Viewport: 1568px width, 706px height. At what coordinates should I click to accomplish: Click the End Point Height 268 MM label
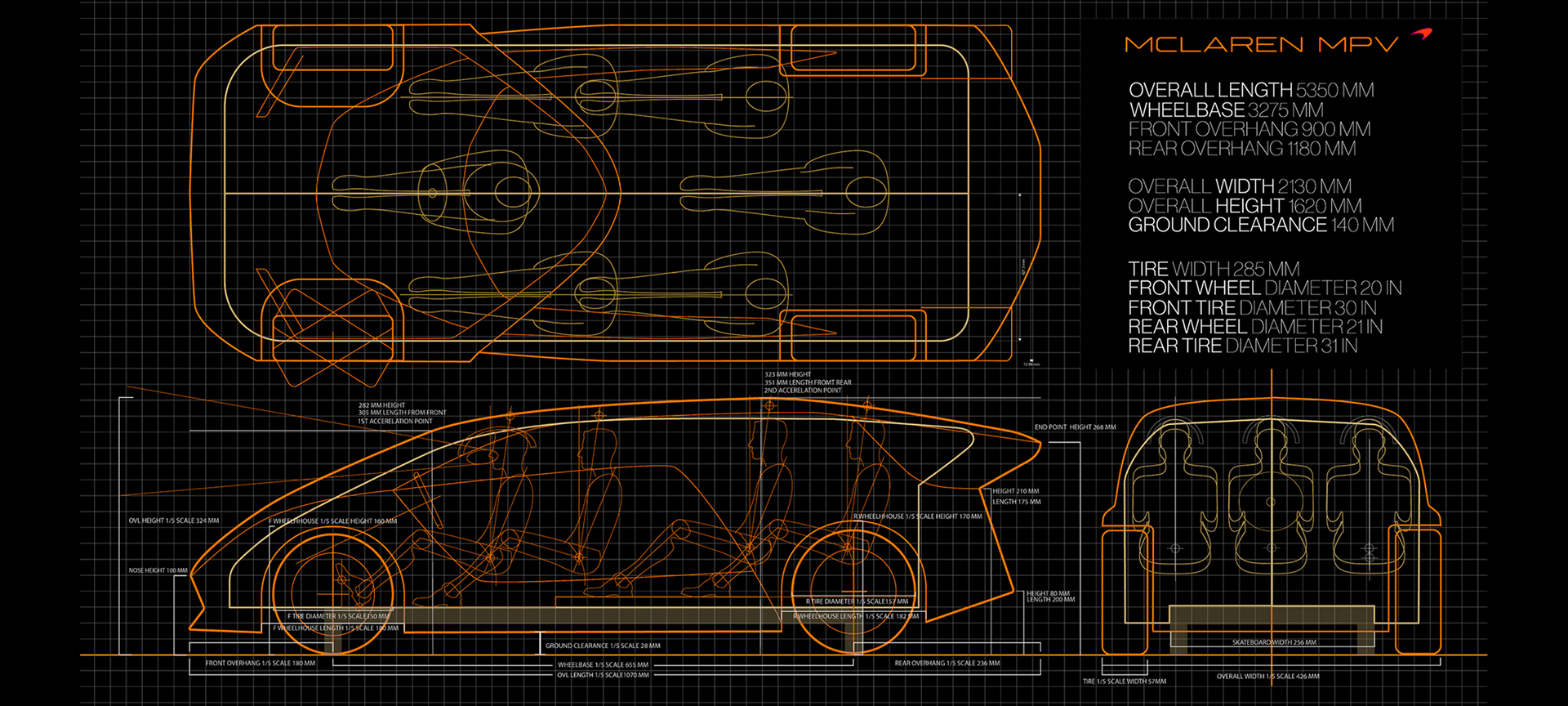click(1075, 427)
